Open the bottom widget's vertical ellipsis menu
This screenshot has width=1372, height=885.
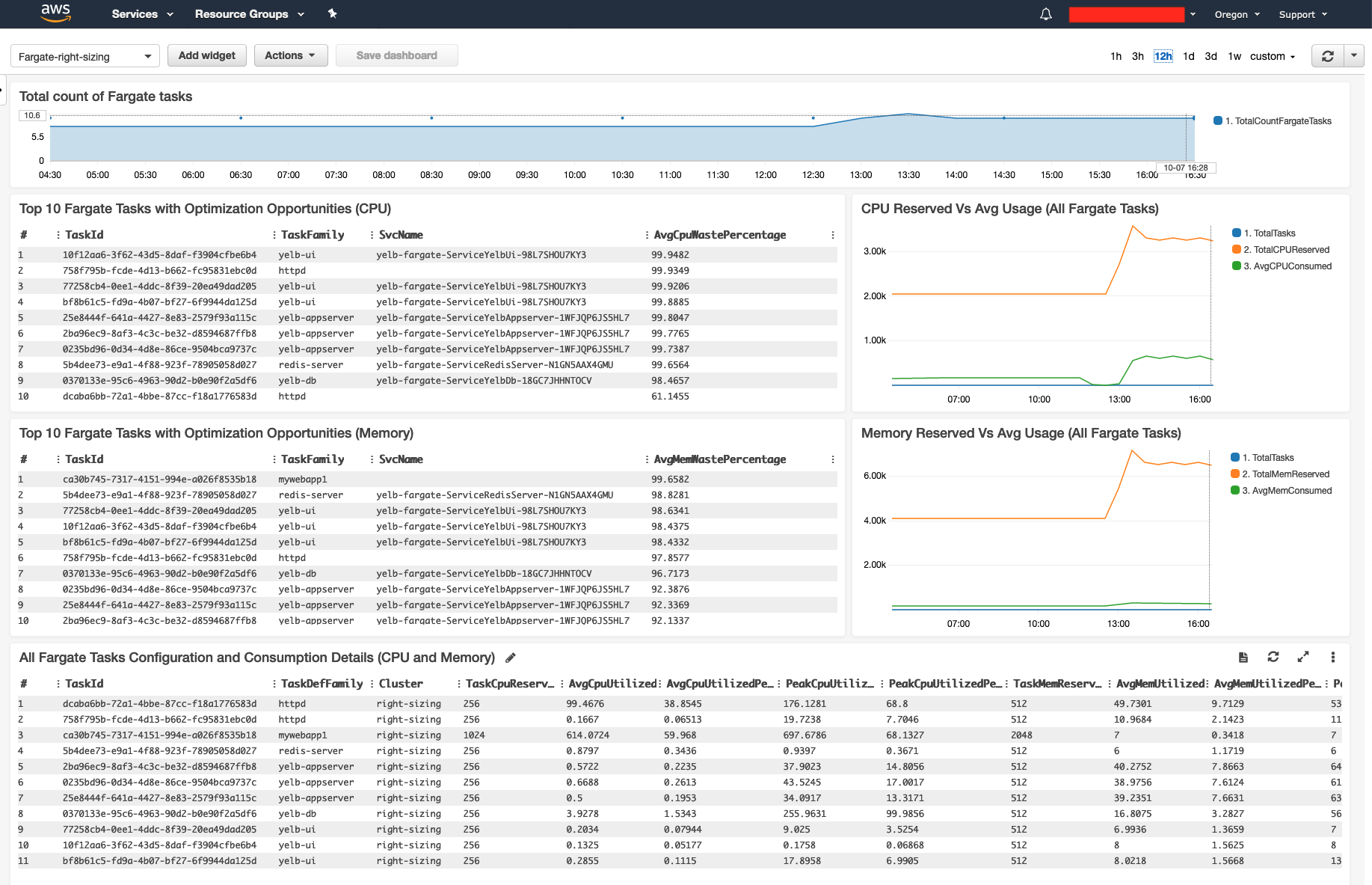[1333, 657]
